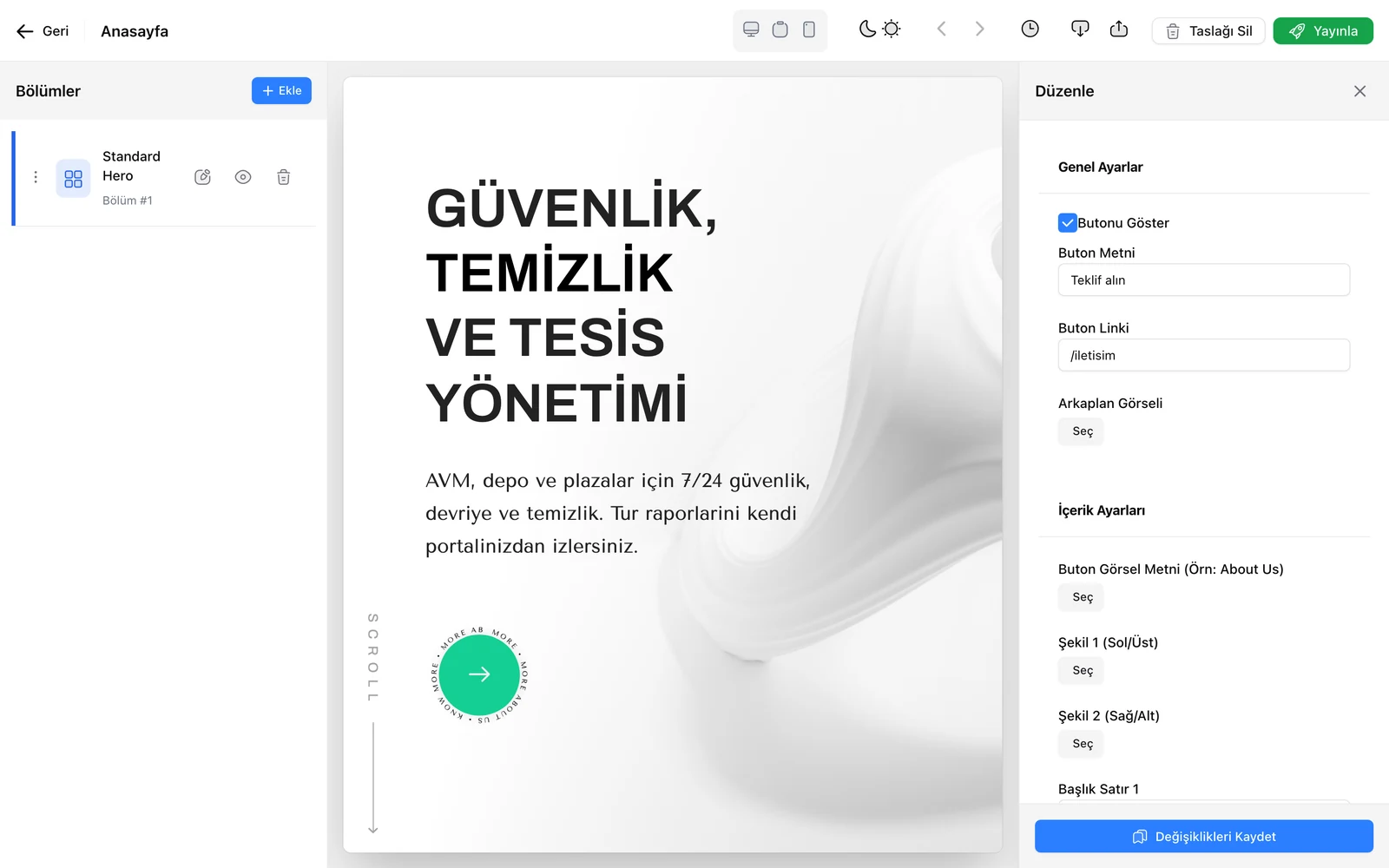This screenshot has width=1389, height=868.
Task: Click the green circular arrow button
Action: [479, 674]
